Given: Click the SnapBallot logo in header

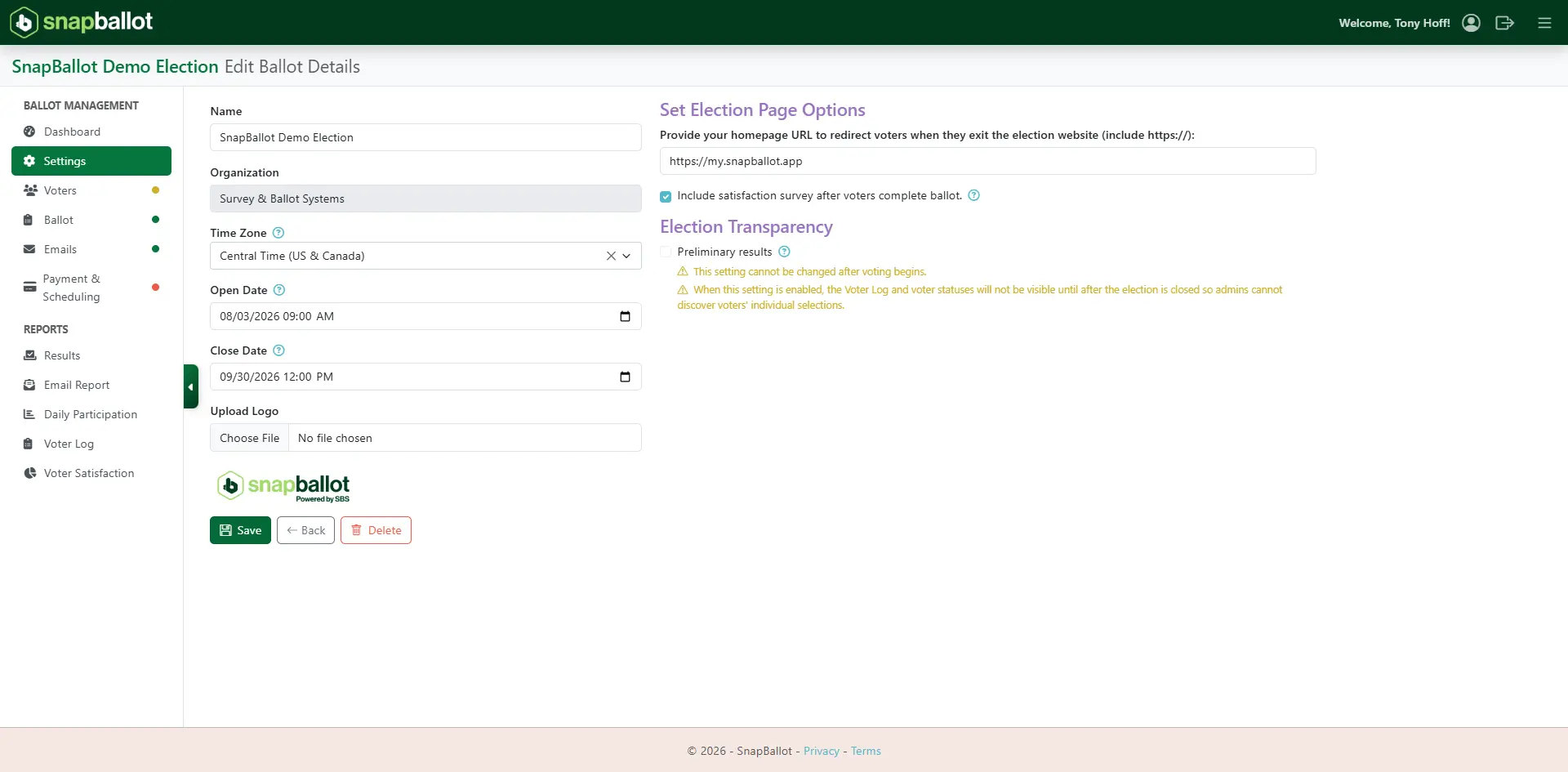Looking at the screenshot, I should [x=81, y=22].
